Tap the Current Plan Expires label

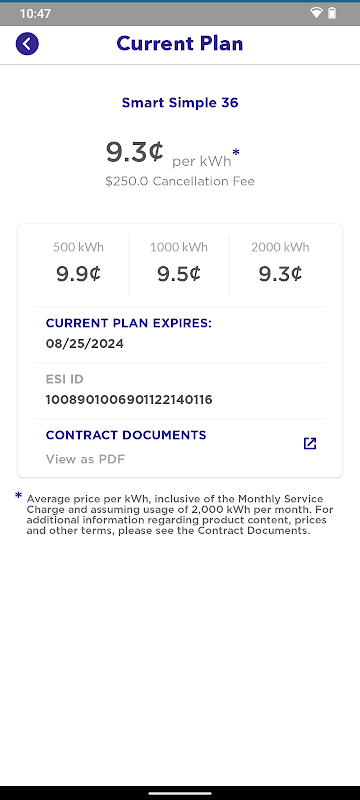[128, 323]
